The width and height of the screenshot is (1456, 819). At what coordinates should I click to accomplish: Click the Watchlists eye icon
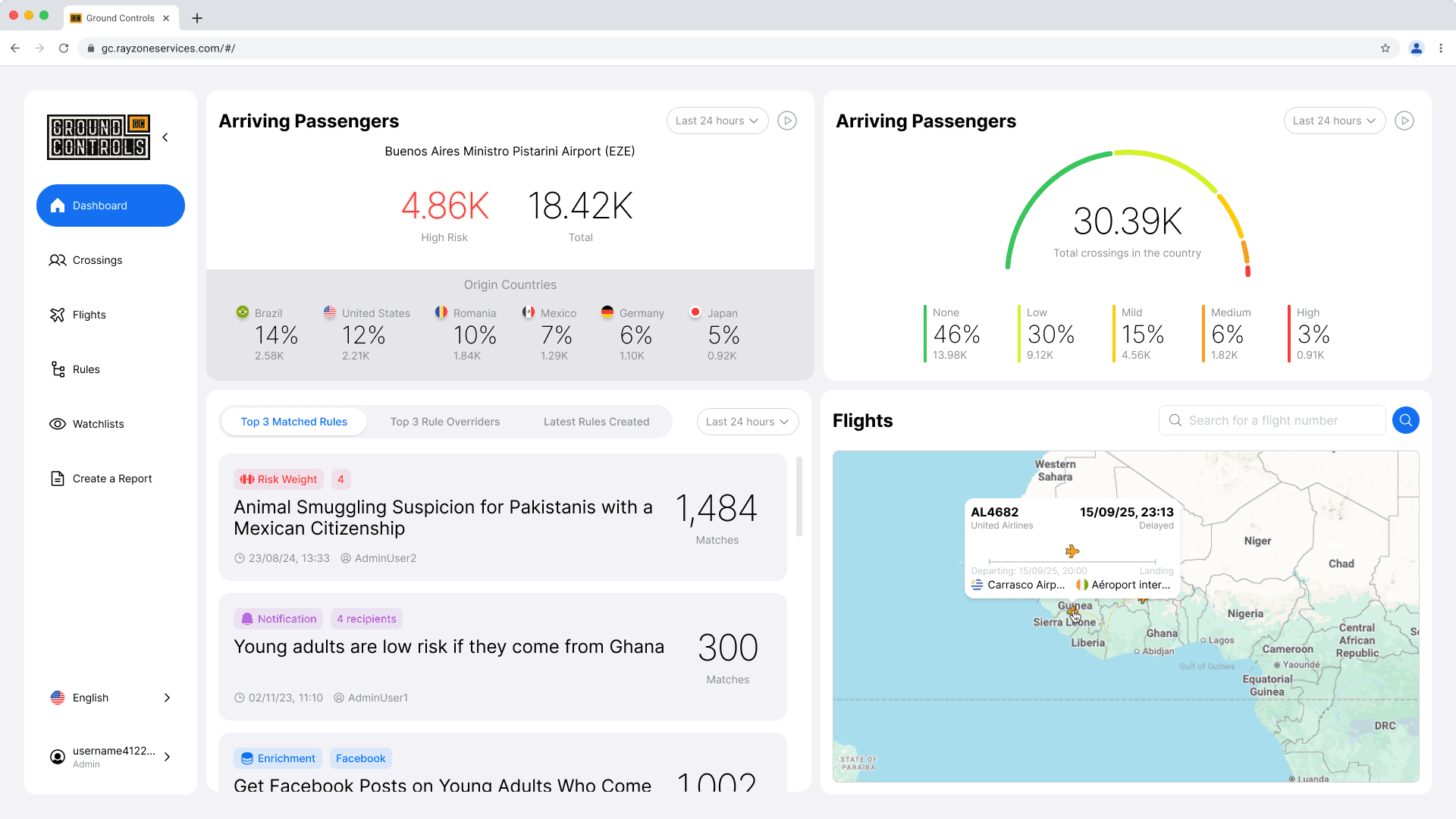(58, 424)
